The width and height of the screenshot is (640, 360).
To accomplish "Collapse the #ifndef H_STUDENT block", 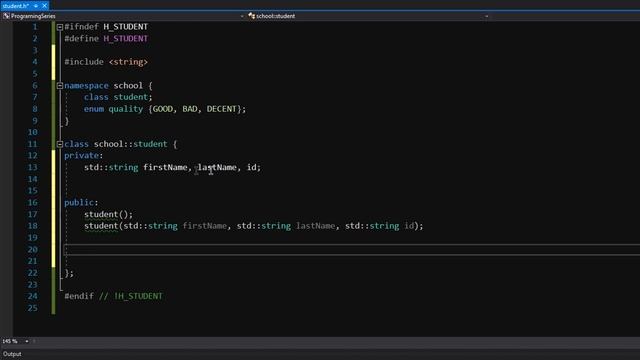I will click(60, 27).
